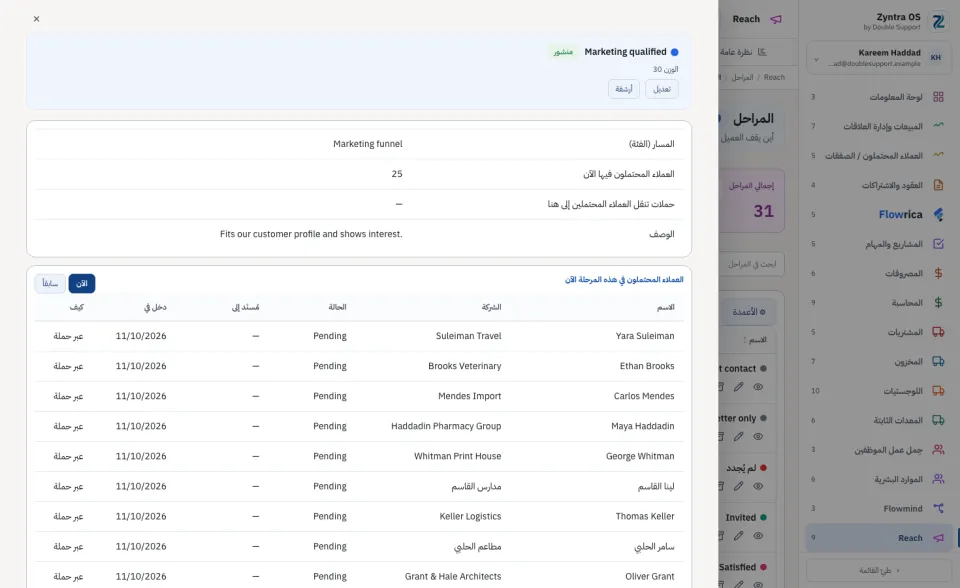
Task: Sort table by الاسم (name) column header
Action: click(666, 307)
